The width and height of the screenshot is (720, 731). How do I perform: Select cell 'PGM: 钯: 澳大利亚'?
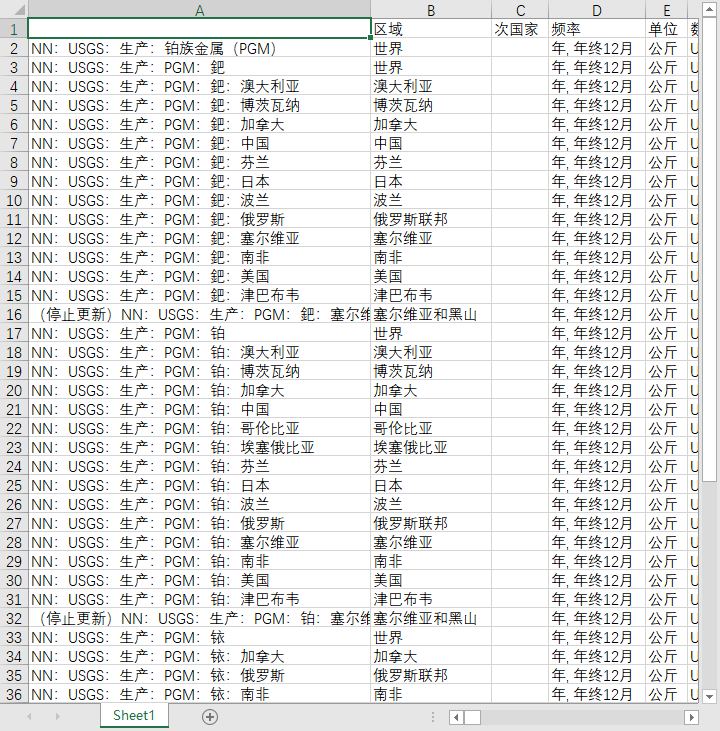click(200, 87)
